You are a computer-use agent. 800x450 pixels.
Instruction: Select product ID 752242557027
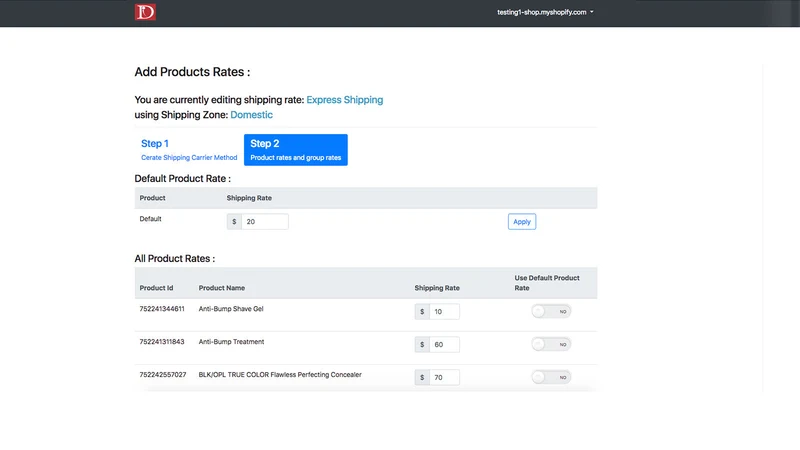pos(163,374)
